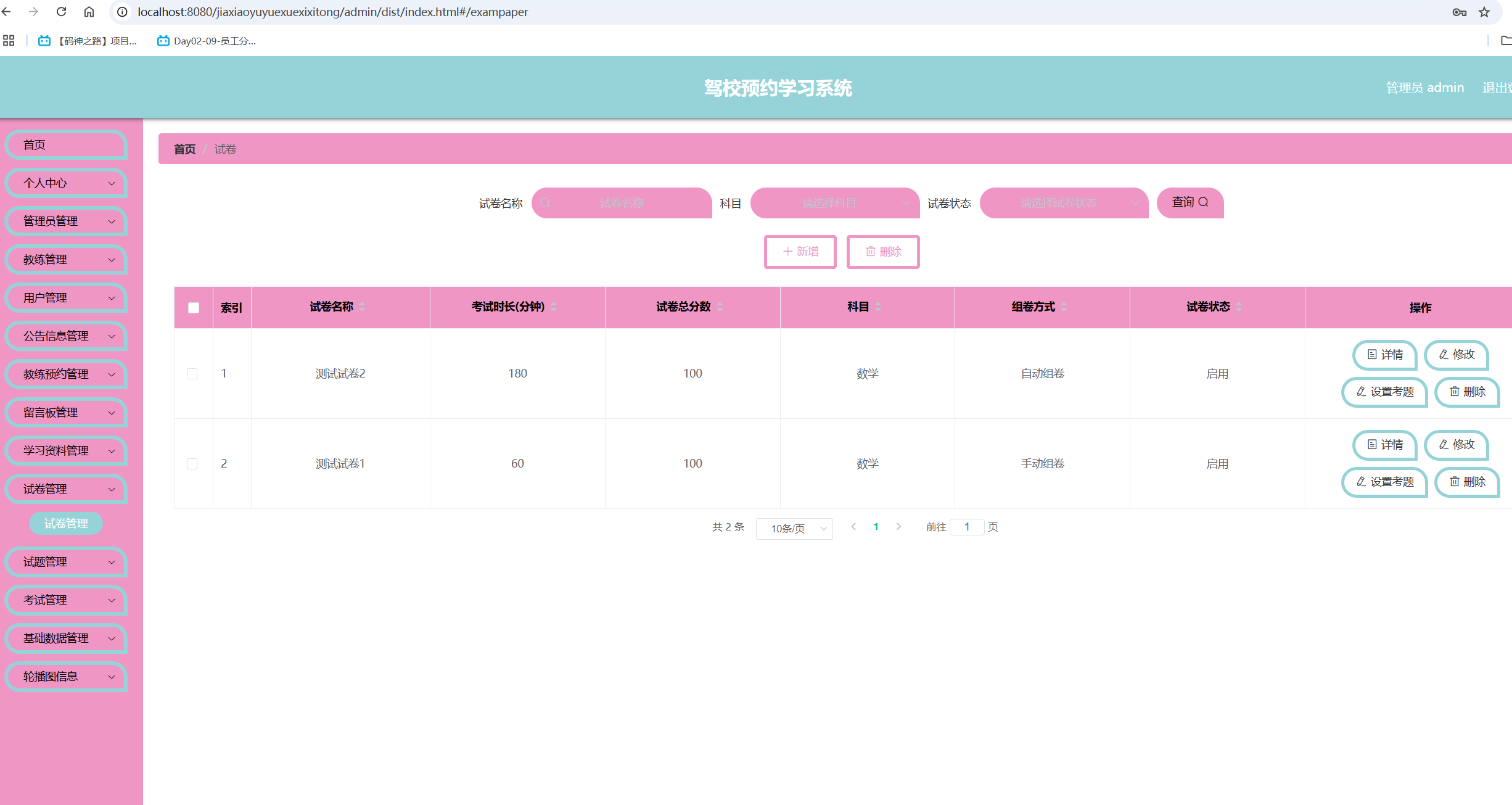1512x805 pixels.
Task: Click 修改 for 测试试卷2
Action: [1457, 355]
